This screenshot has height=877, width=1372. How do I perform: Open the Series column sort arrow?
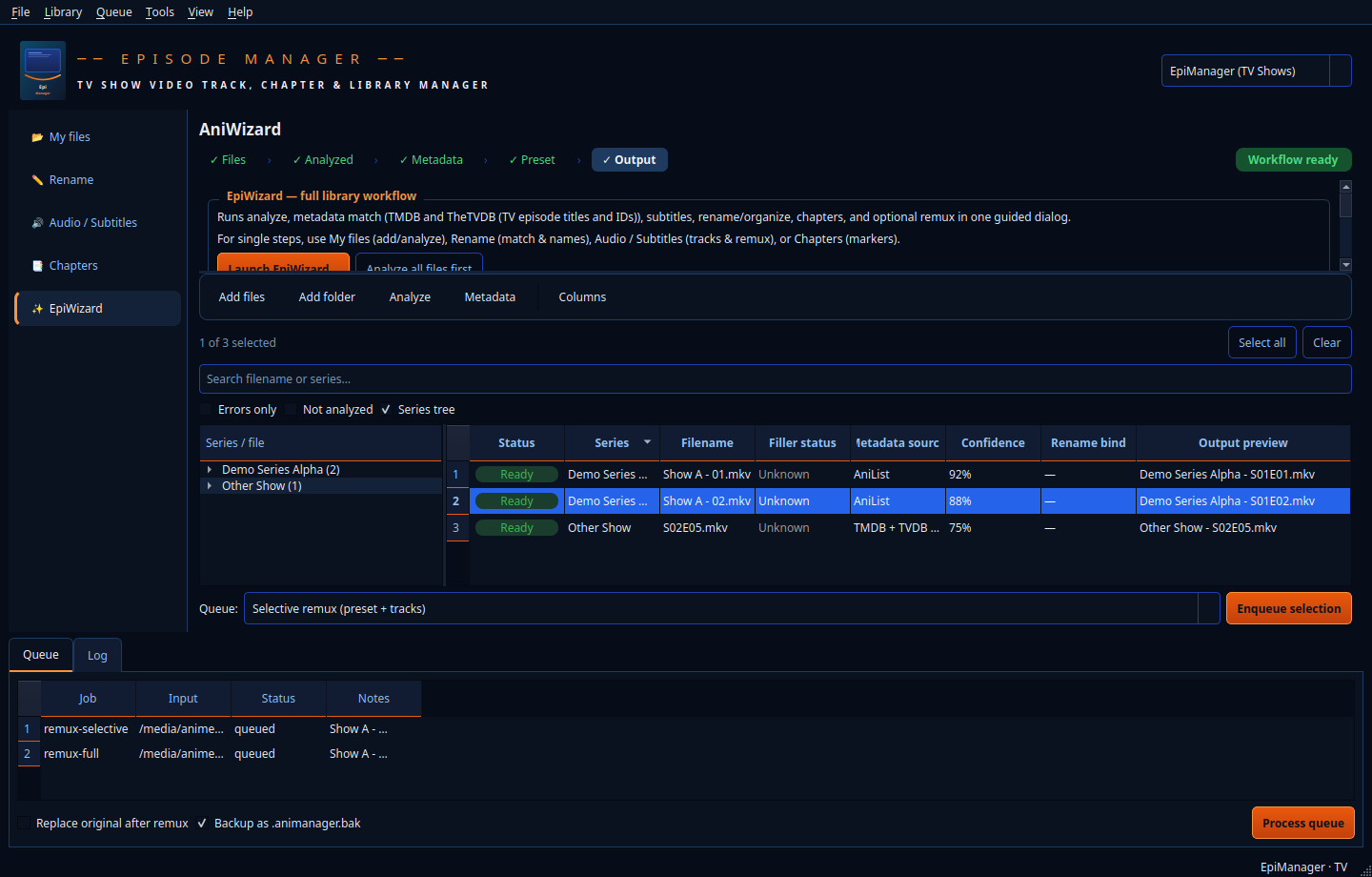[648, 442]
